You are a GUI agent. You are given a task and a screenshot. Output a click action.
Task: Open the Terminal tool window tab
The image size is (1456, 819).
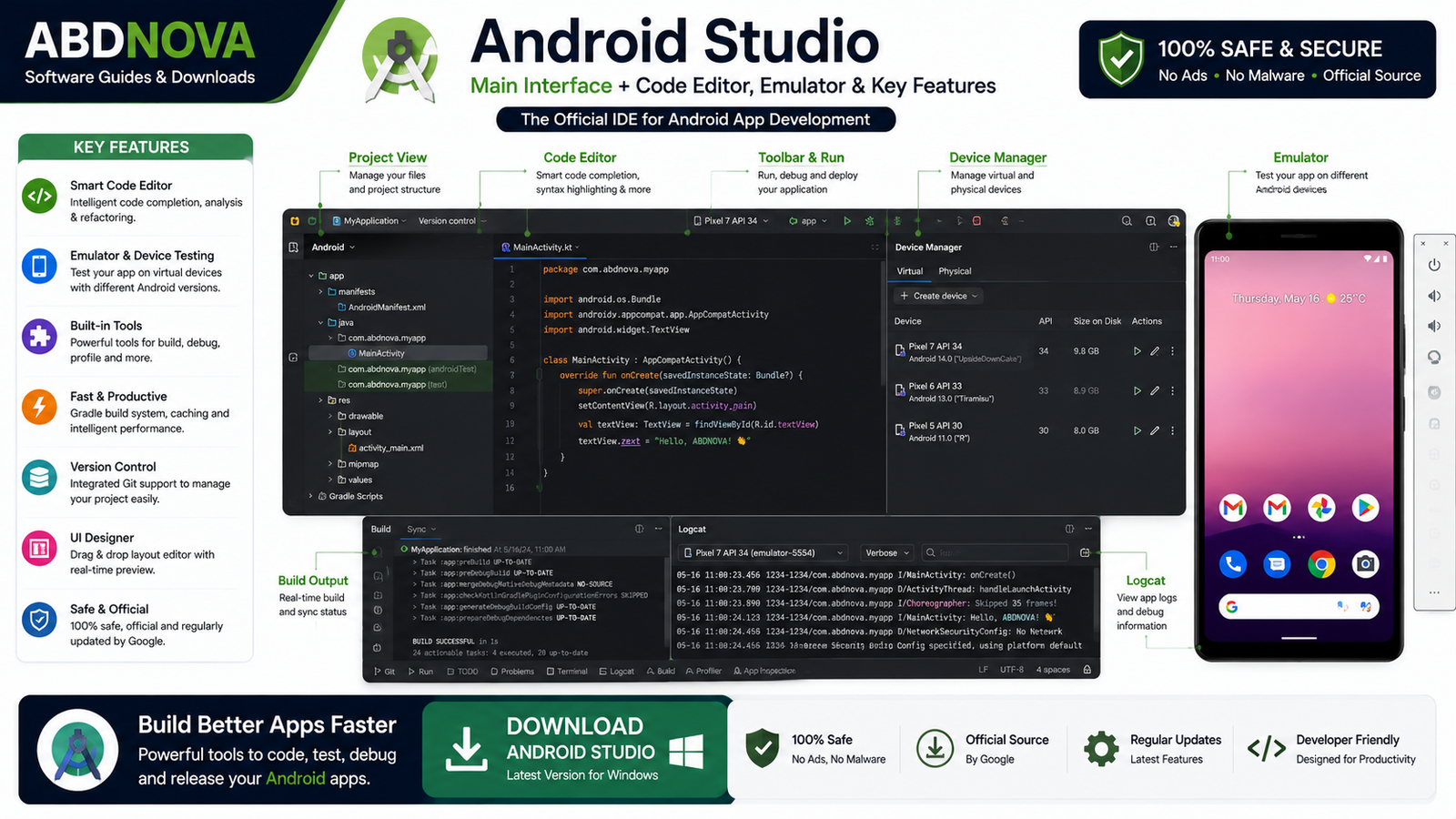point(567,672)
